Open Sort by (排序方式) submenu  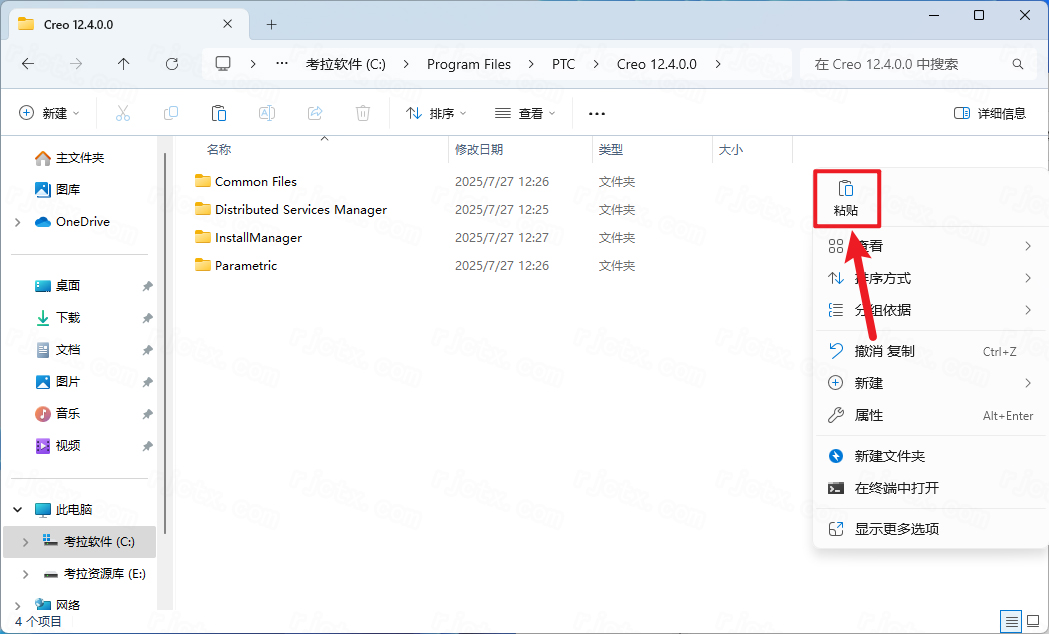coord(930,278)
